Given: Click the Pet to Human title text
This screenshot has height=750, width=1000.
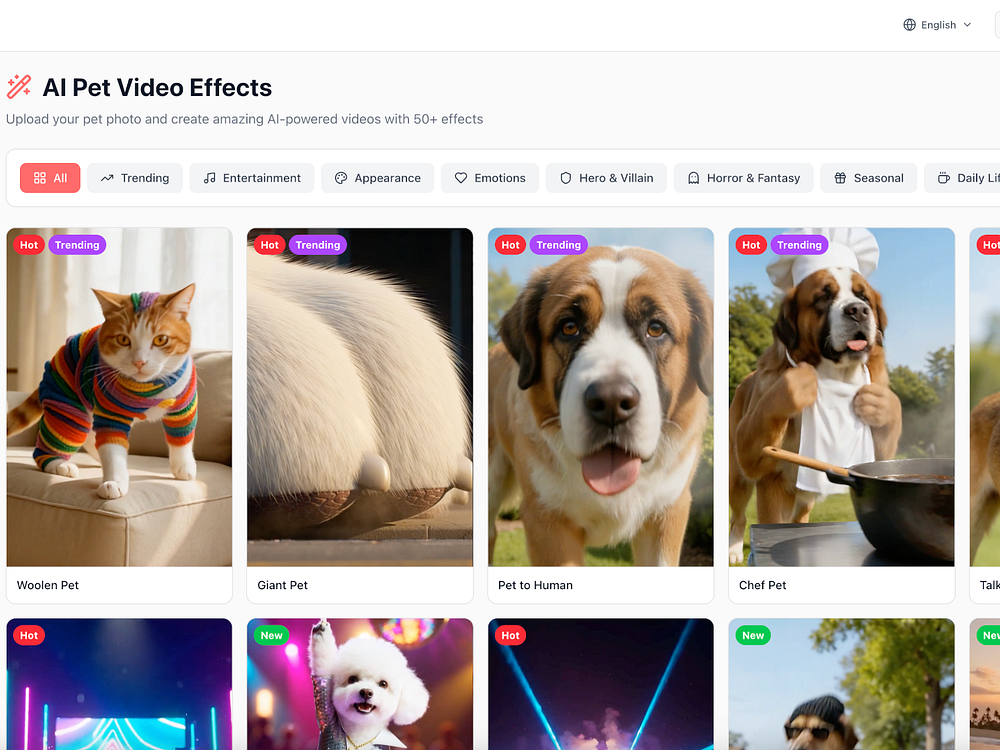Looking at the screenshot, I should tap(535, 585).
